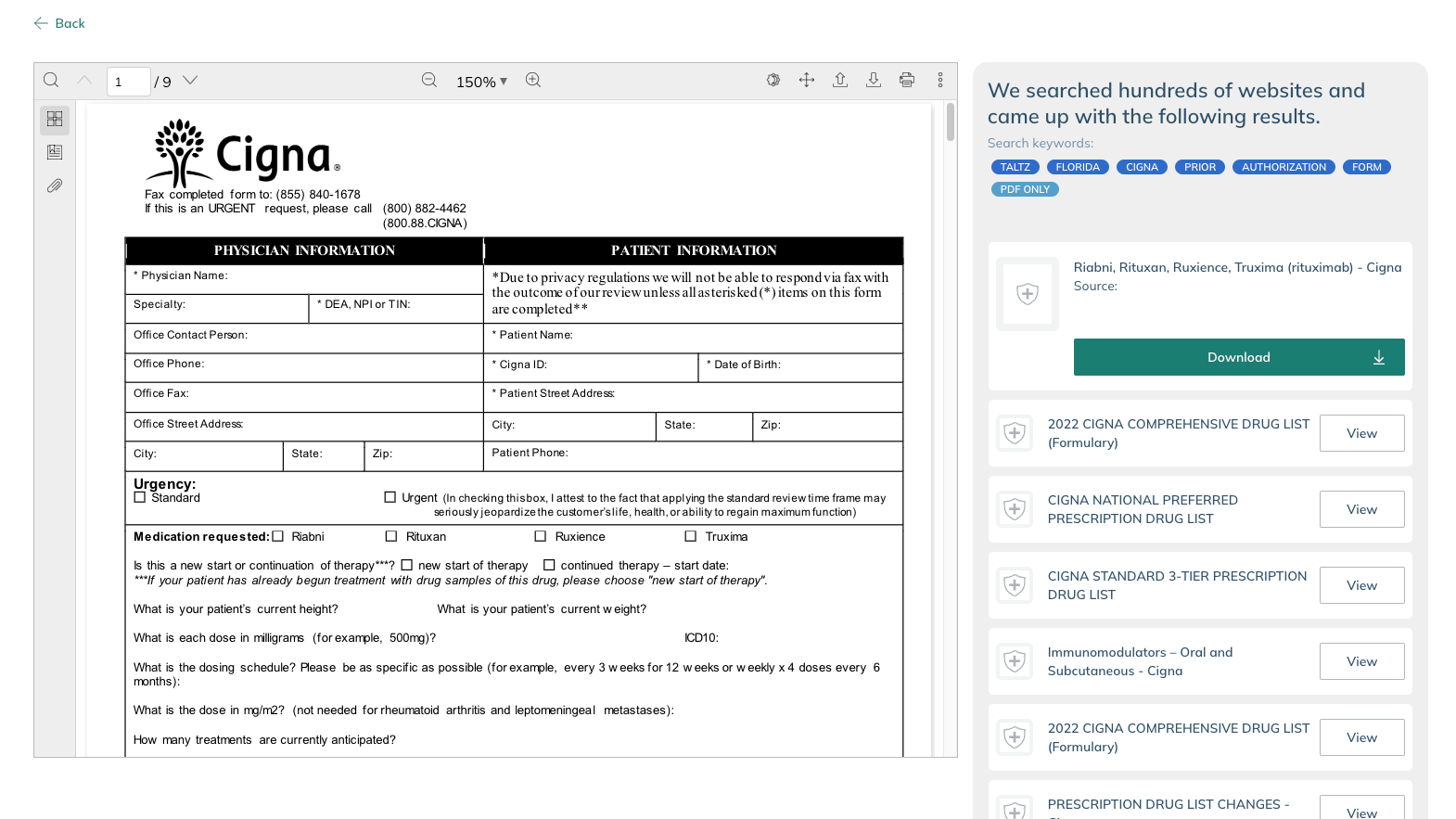Click the Physician Name form field
The height and width of the screenshot is (819, 1456).
click(x=304, y=279)
